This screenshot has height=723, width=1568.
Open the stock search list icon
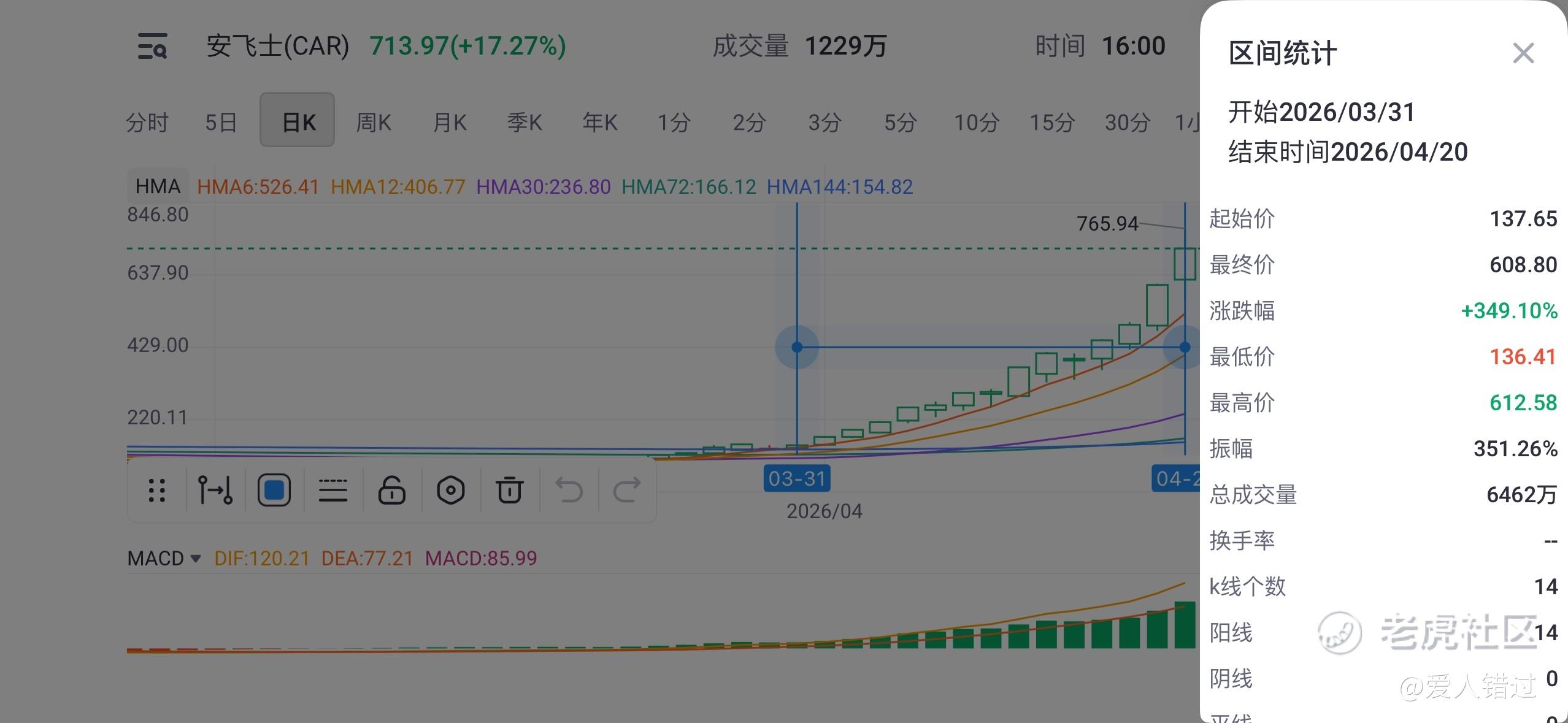152,47
